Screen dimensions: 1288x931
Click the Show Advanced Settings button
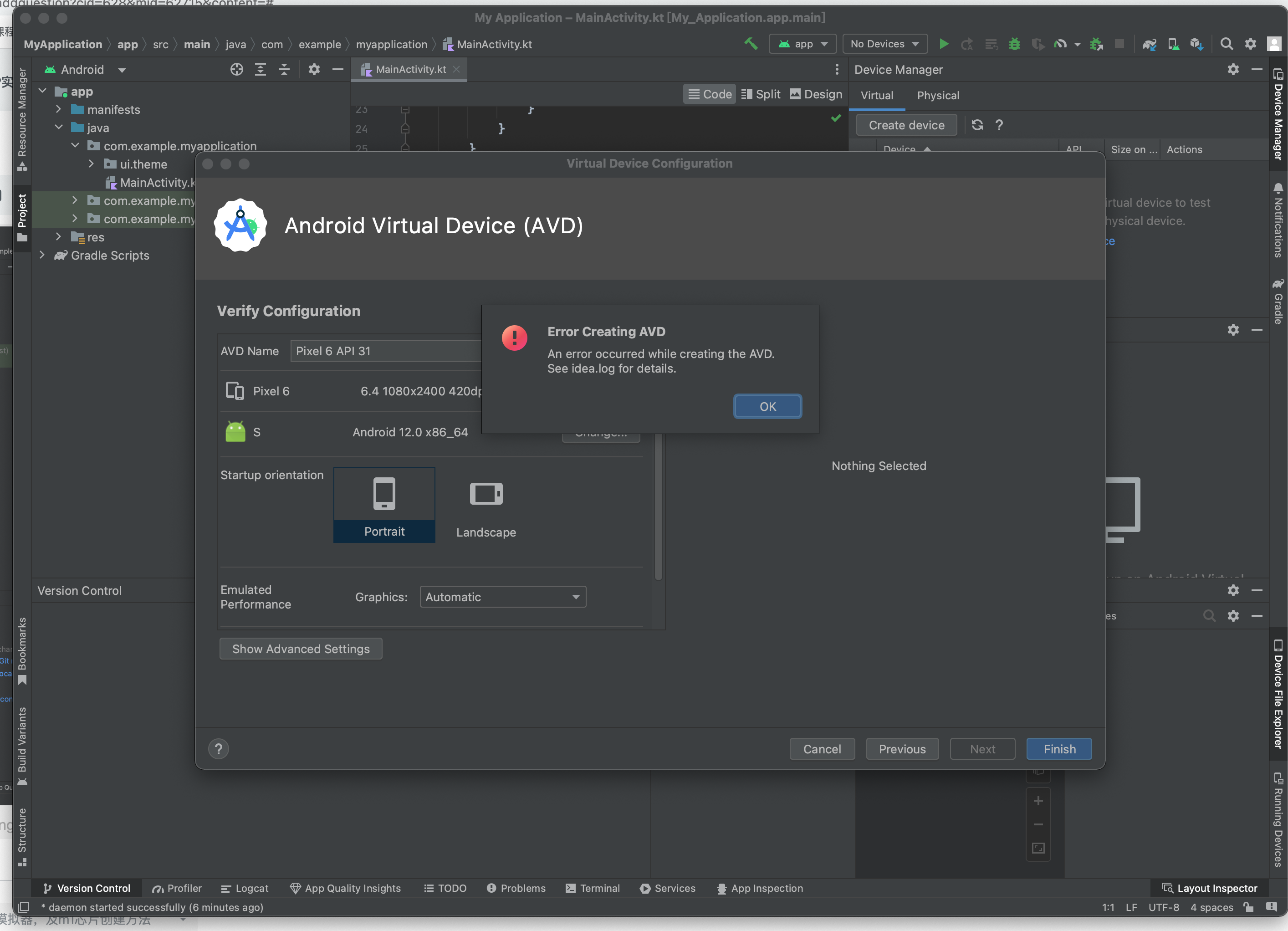click(301, 649)
